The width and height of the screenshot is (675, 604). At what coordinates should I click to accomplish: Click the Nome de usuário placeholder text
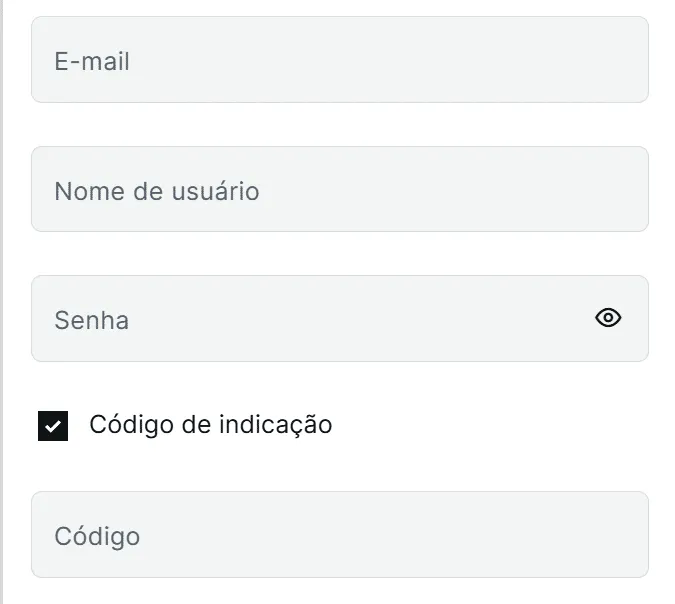[x=157, y=191]
